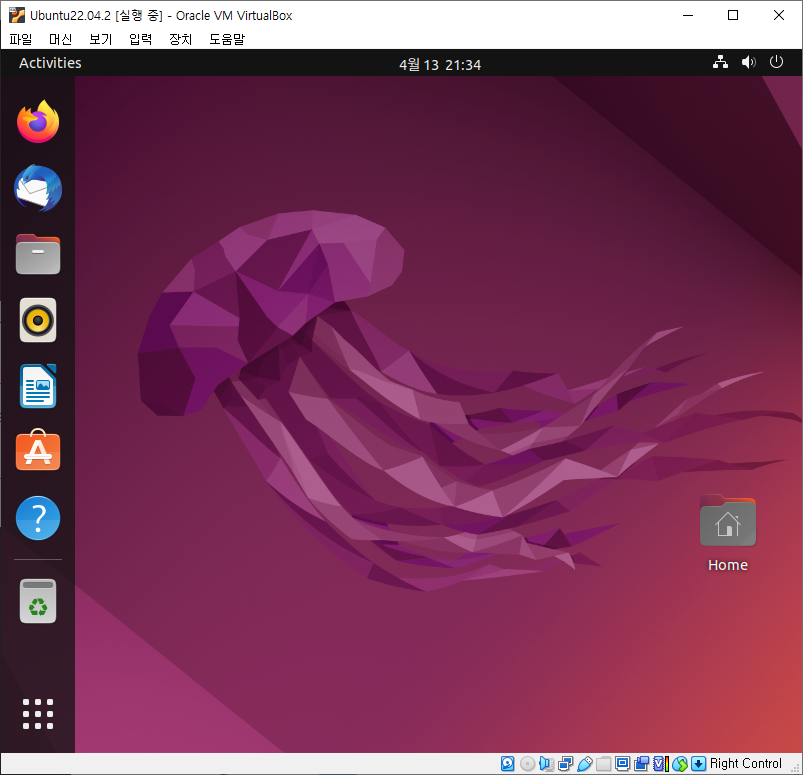Viewport: 803px width, 775px height.
Task: Open the Home folder on desktop
Action: tap(728, 533)
